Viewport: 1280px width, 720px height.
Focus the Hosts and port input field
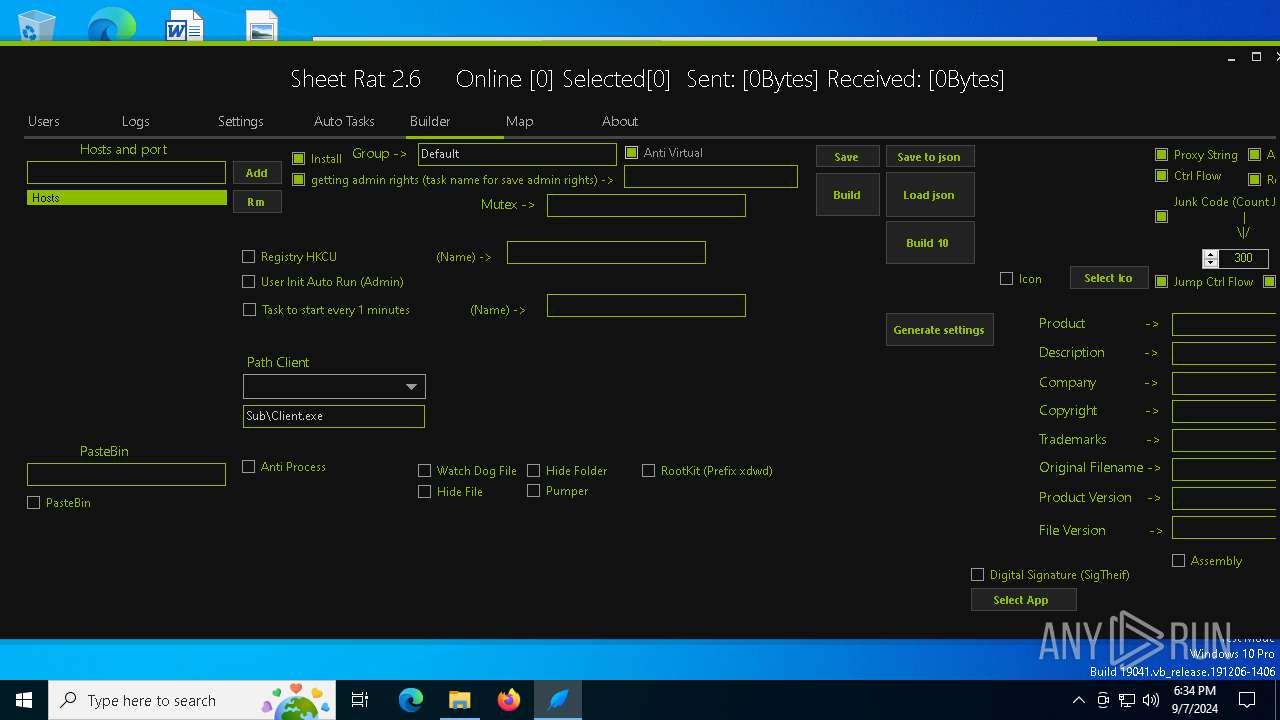point(126,173)
